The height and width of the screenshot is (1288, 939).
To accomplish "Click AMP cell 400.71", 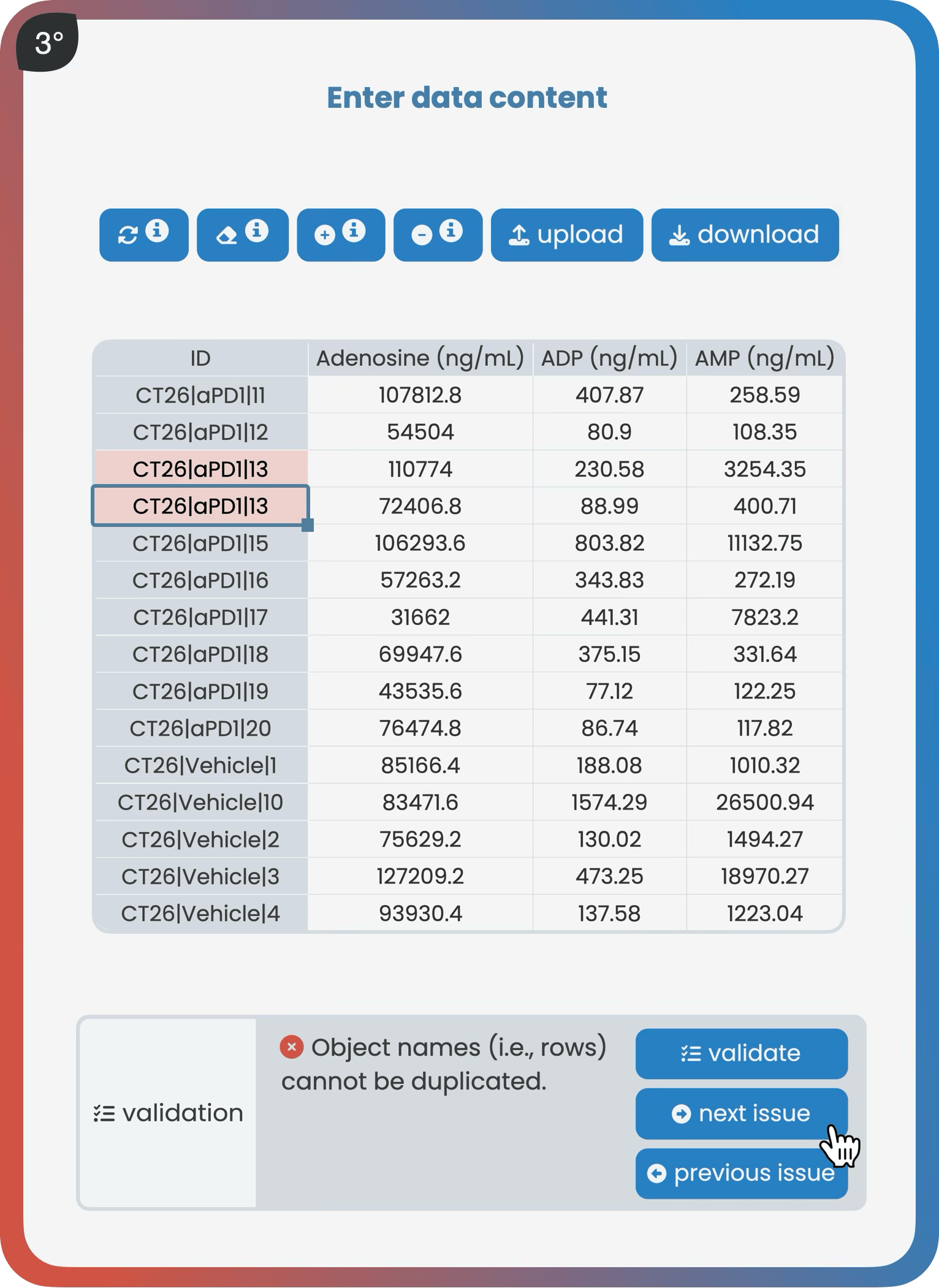I will pyautogui.click(x=765, y=506).
